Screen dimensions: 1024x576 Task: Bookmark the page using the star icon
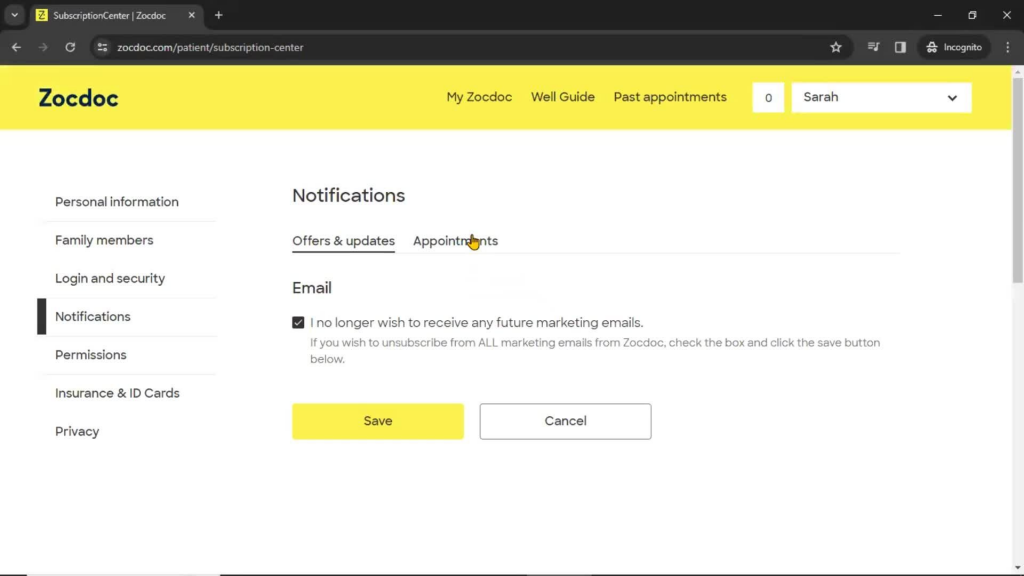[x=836, y=47]
